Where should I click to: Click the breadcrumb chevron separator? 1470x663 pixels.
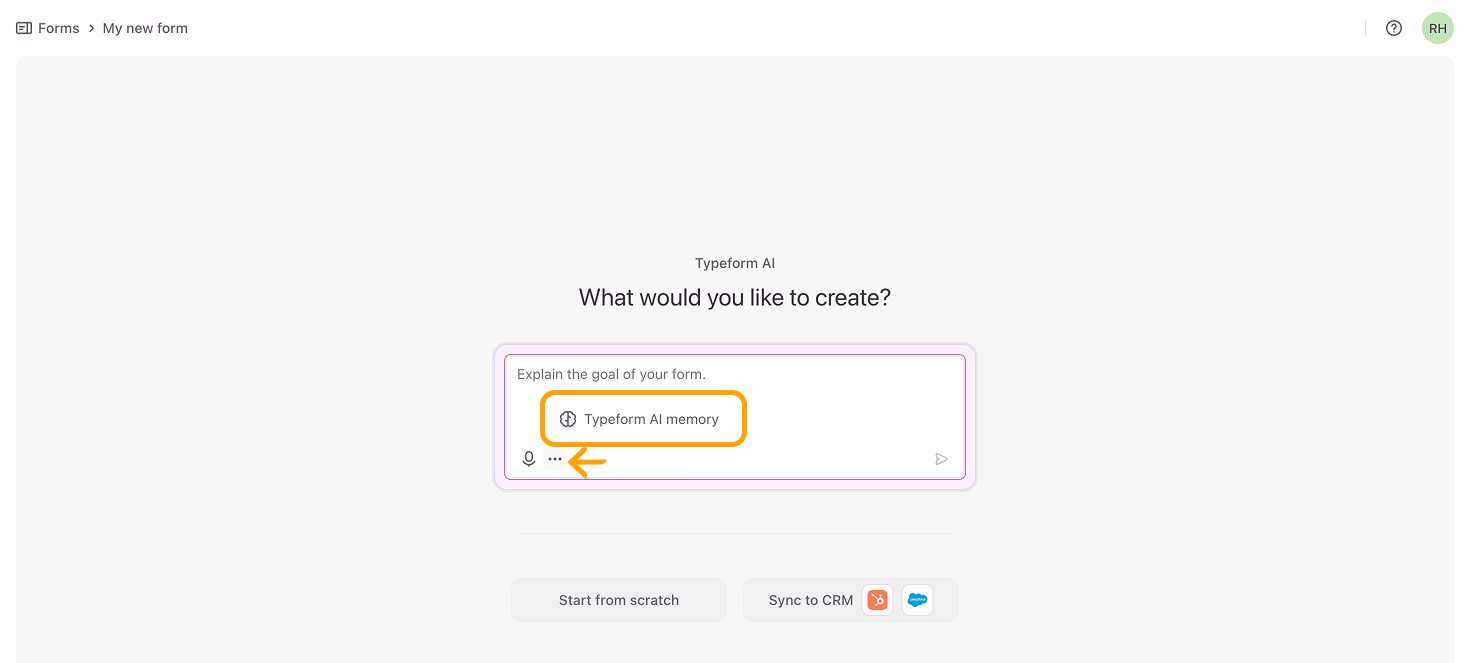(x=91, y=28)
